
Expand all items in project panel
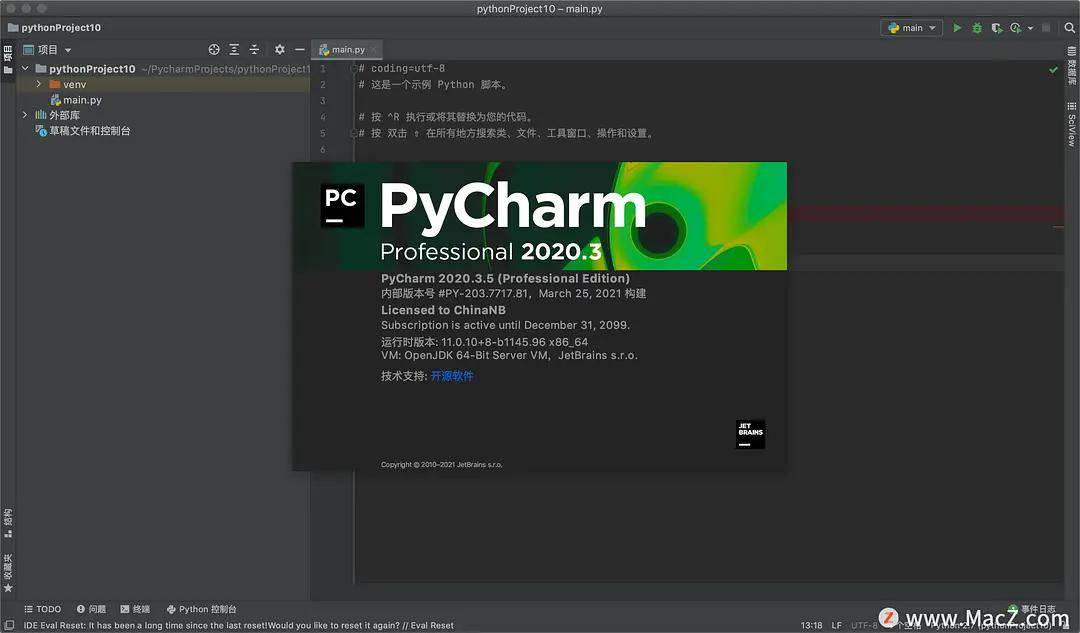point(234,49)
